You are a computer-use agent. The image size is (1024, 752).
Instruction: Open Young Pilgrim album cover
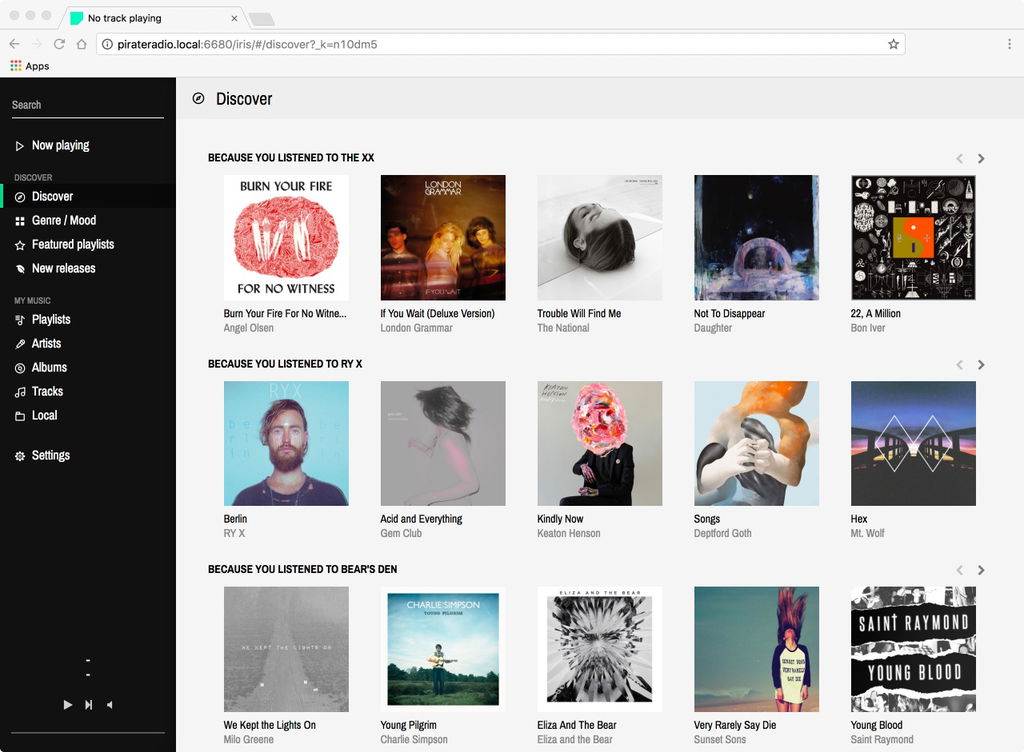tap(443, 649)
